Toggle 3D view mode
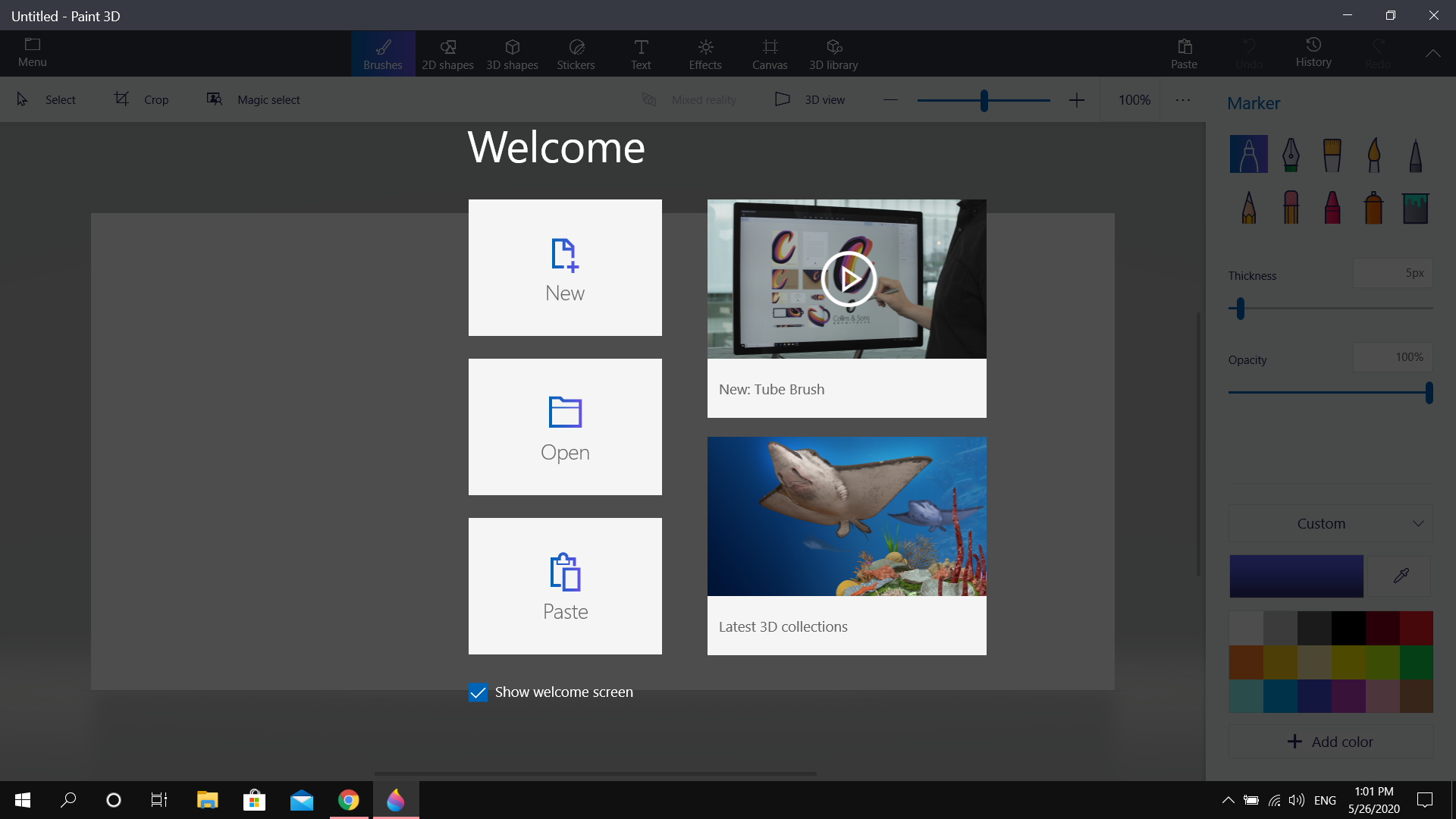 coord(810,99)
